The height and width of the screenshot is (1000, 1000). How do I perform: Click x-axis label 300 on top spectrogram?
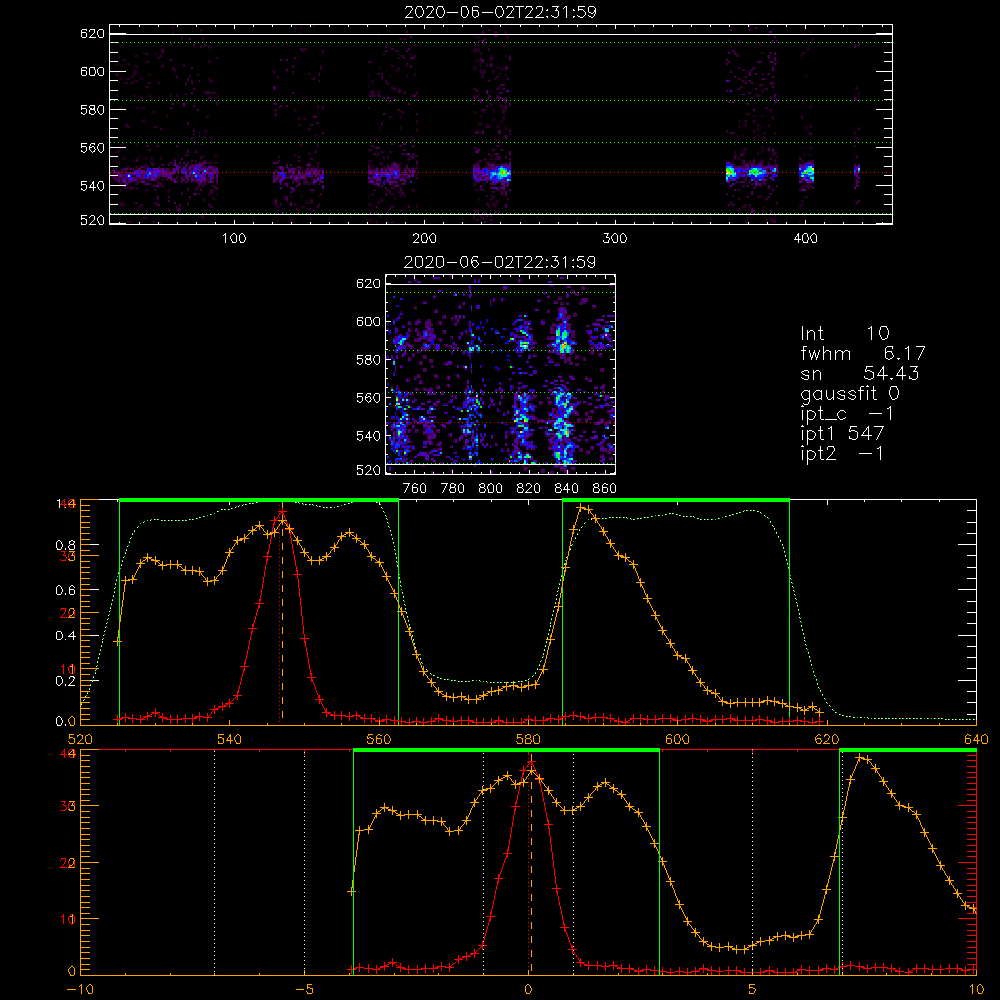[x=615, y=239]
